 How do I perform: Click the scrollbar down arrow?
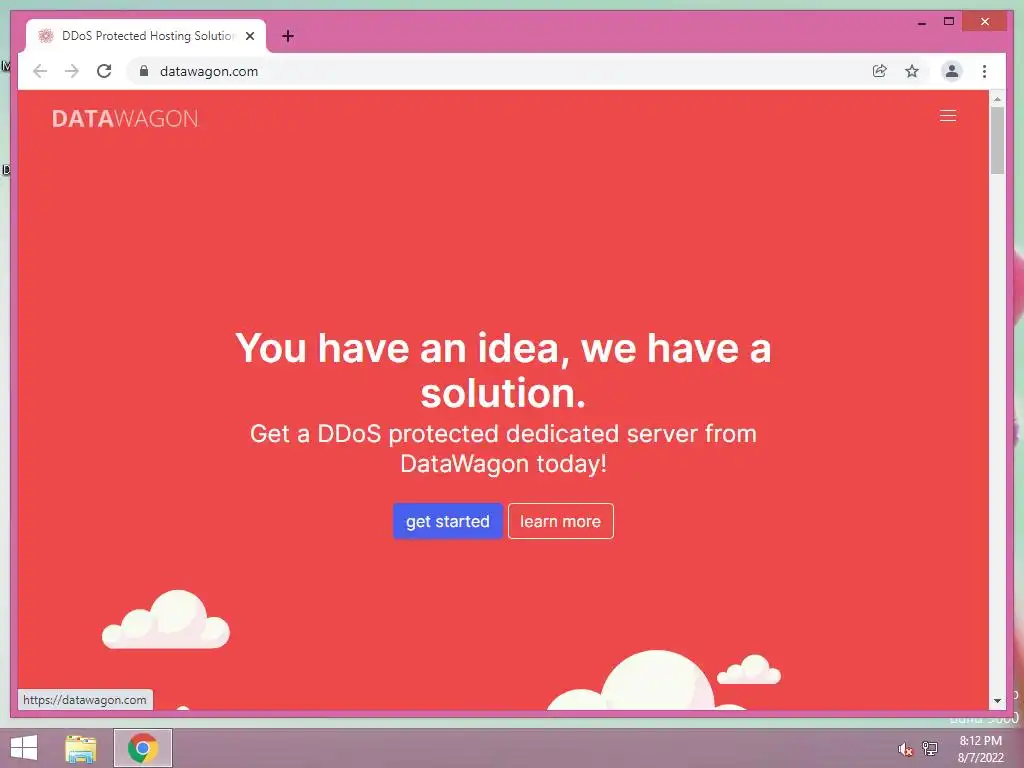tap(997, 701)
